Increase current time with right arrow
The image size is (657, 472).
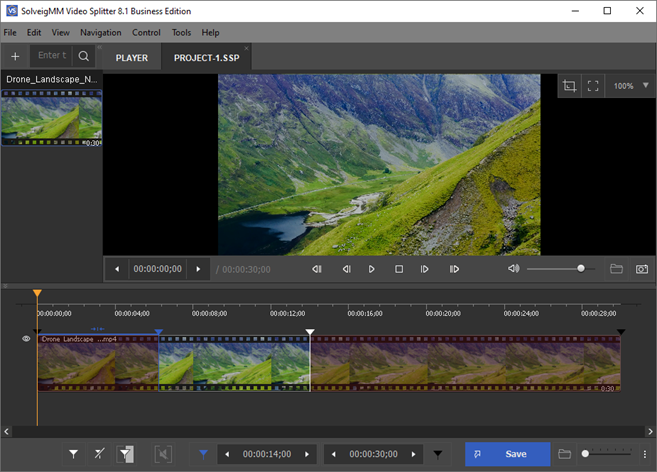[x=198, y=269]
